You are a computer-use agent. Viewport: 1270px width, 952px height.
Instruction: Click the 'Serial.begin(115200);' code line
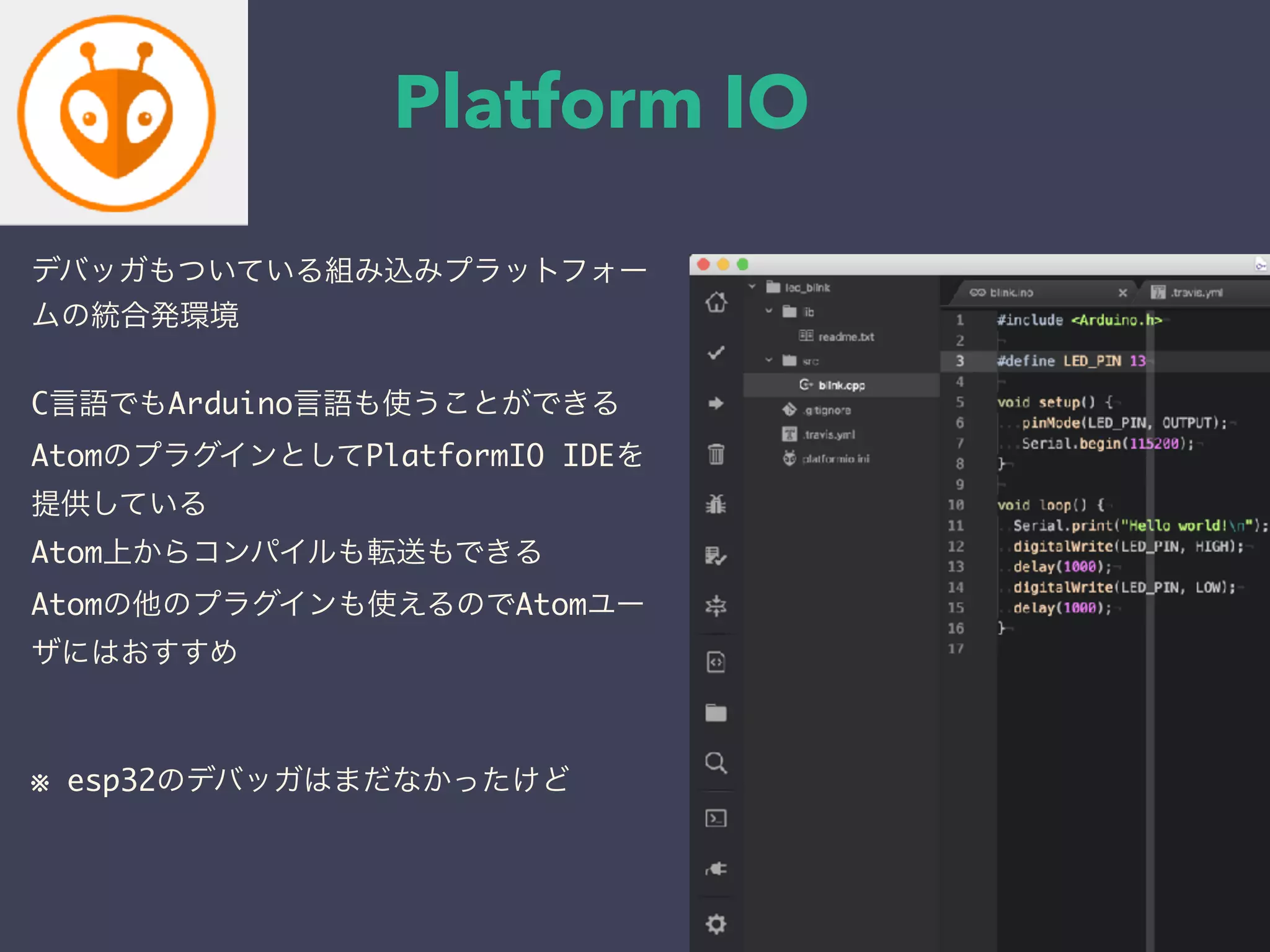[1108, 443]
